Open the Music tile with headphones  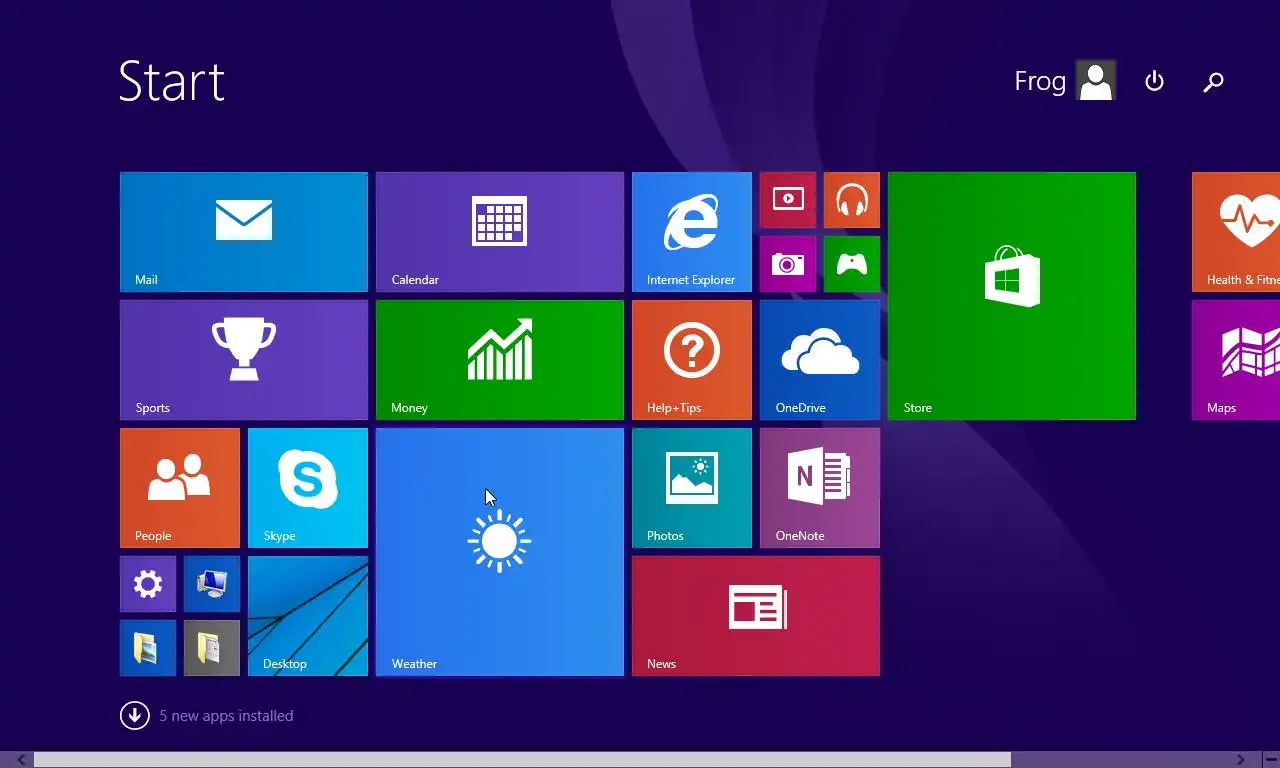coord(852,200)
